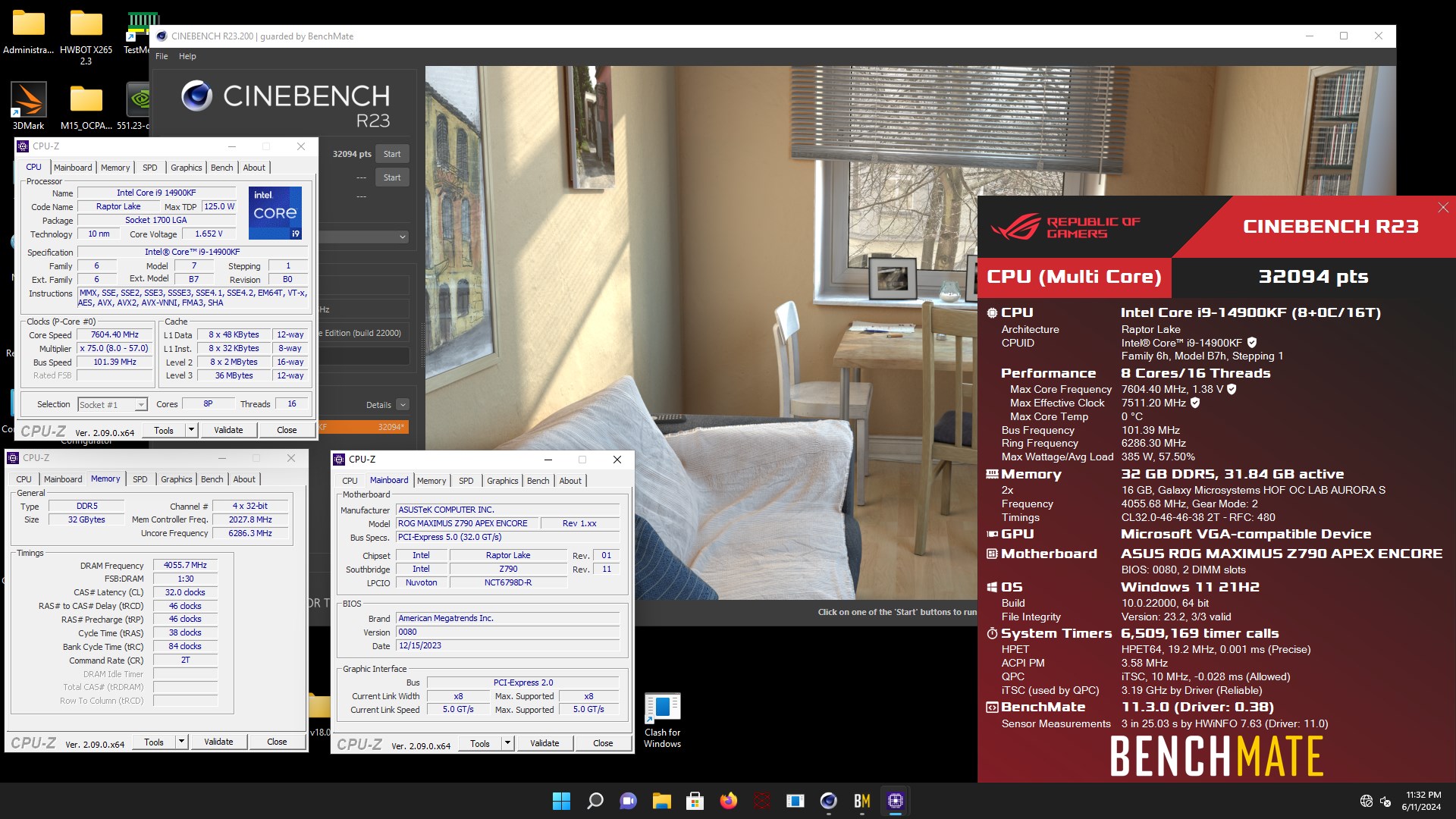Click Close button in CPU-Z CPU window
The image size is (1456, 819).
(287, 430)
